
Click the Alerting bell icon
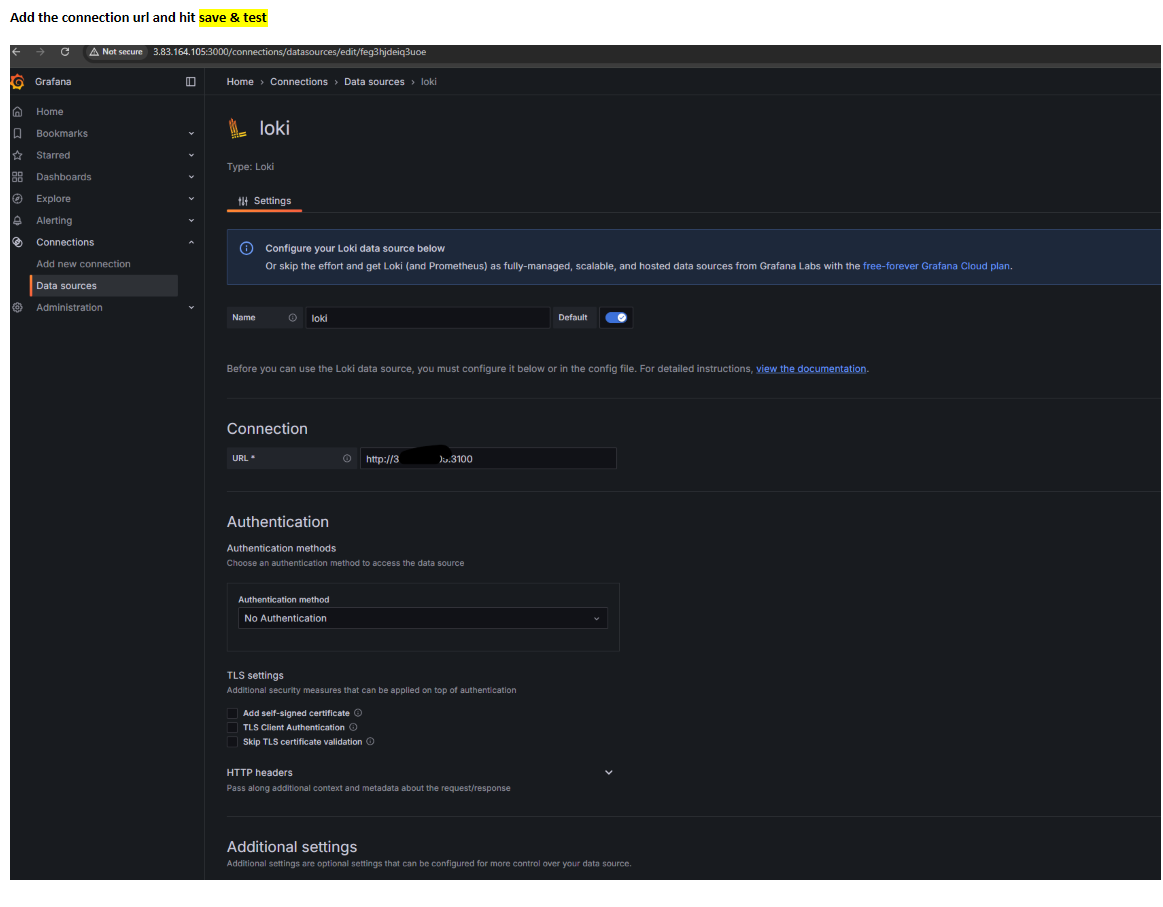pos(18,220)
